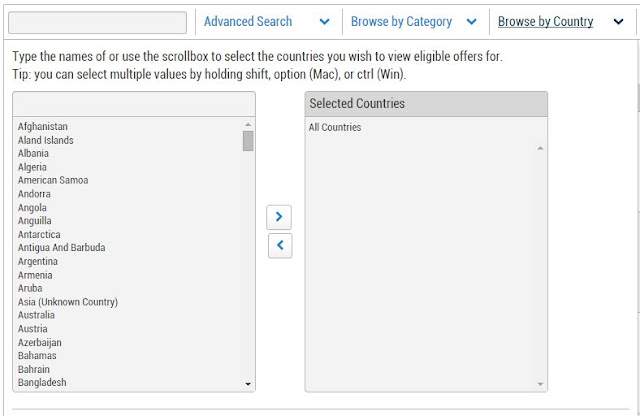The width and height of the screenshot is (640, 416).
Task: Expand the Advanced Search chevron
Action: pos(324,22)
